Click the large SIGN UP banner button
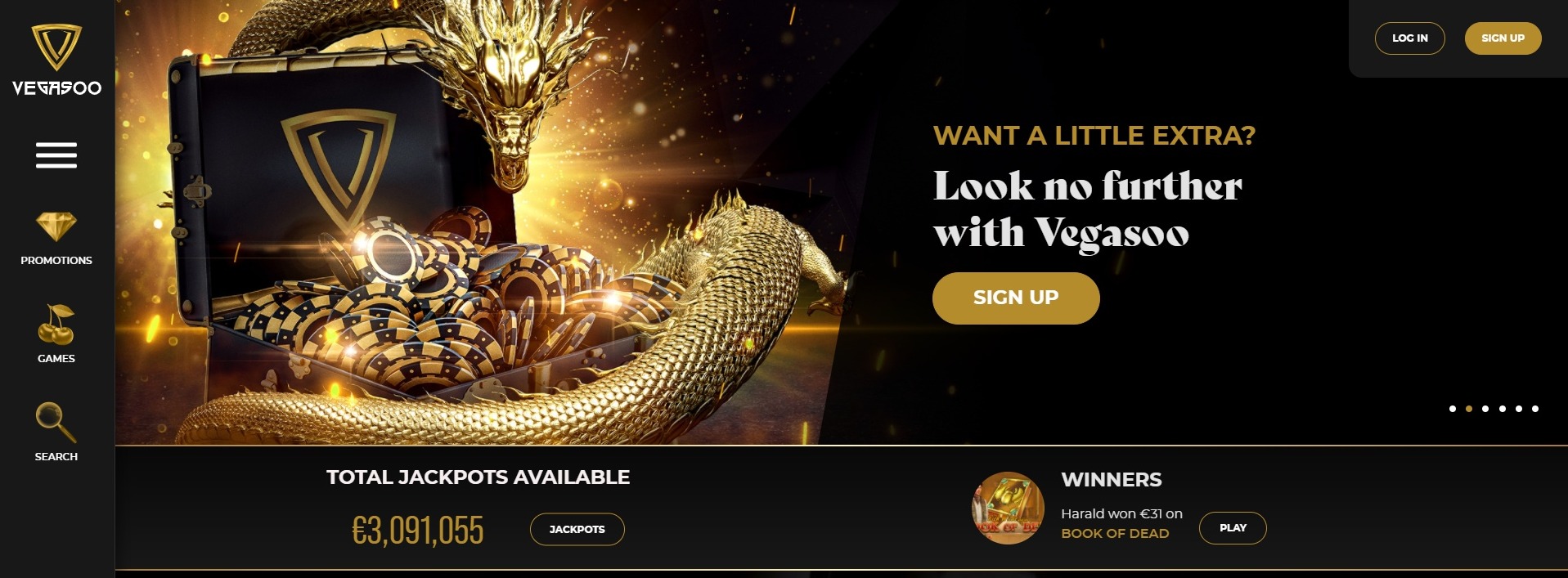Viewport: 1568px width, 578px height. click(x=1016, y=298)
